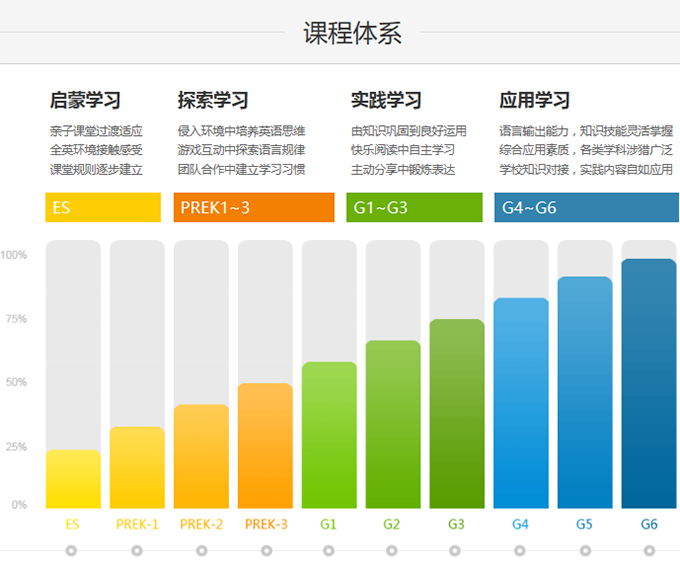Select the dot below PREK-1

click(137, 550)
